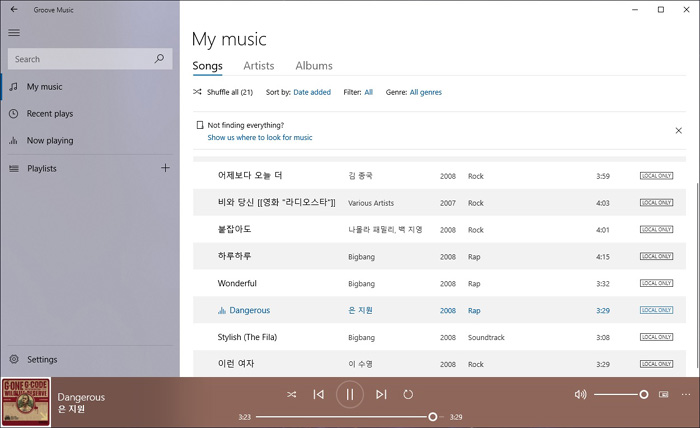Select song 하루하루

coord(439,256)
